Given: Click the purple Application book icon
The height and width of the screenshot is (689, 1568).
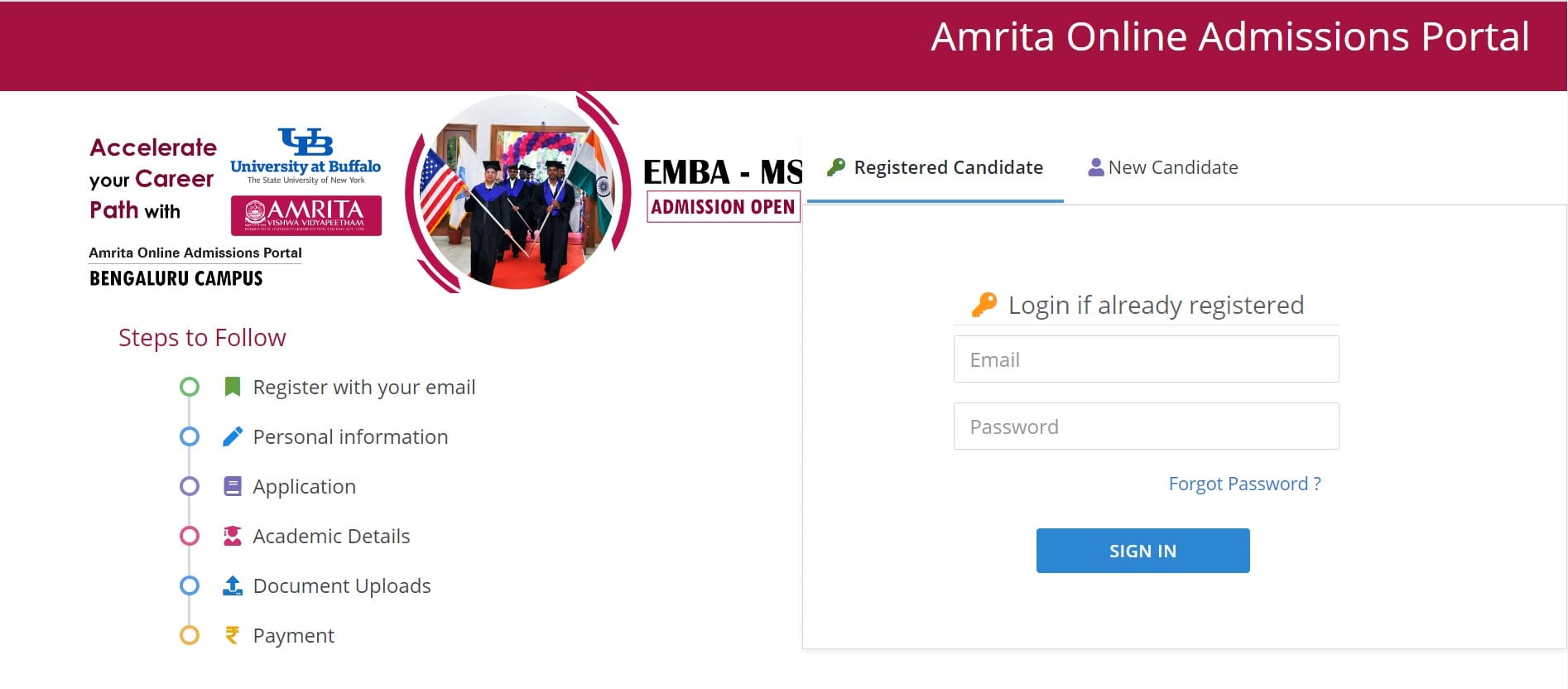Looking at the screenshot, I should click(x=233, y=486).
